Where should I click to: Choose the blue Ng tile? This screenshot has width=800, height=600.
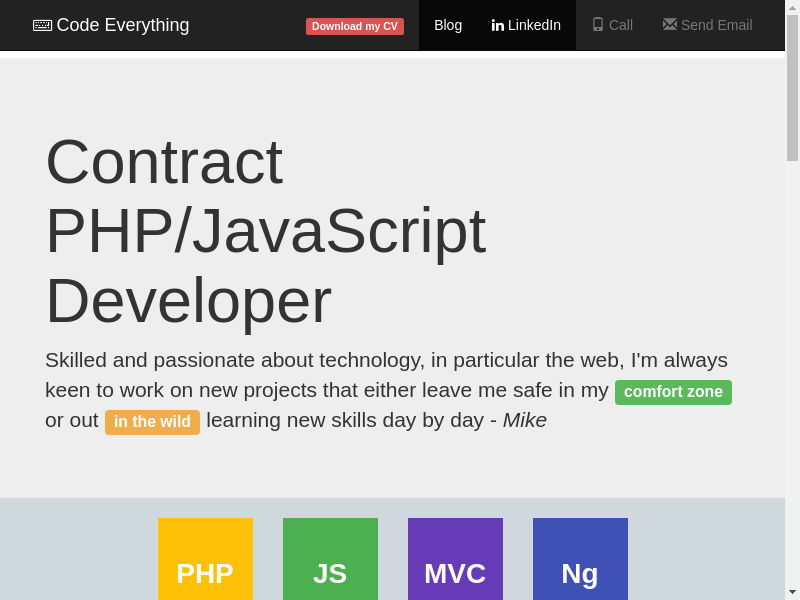point(580,559)
